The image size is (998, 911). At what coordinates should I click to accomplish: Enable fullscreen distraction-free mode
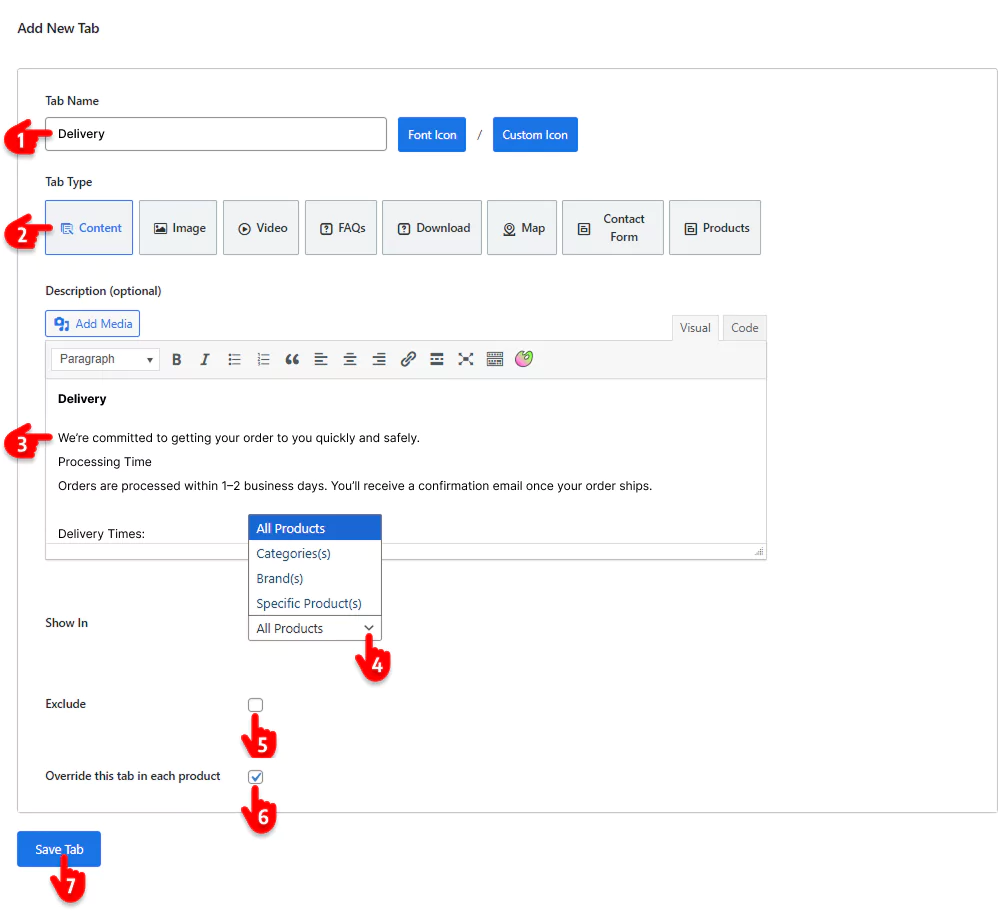click(x=466, y=359)
